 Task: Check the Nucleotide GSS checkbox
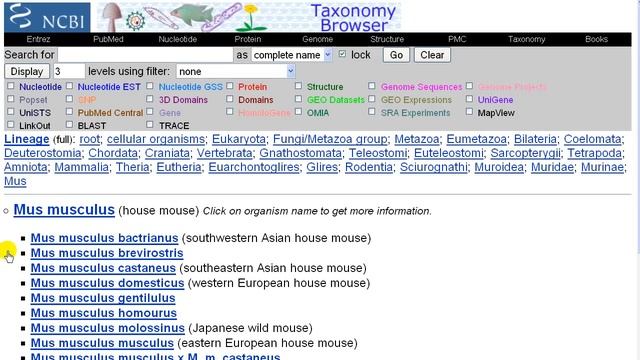pyautogui.click(x=150, y=86)
